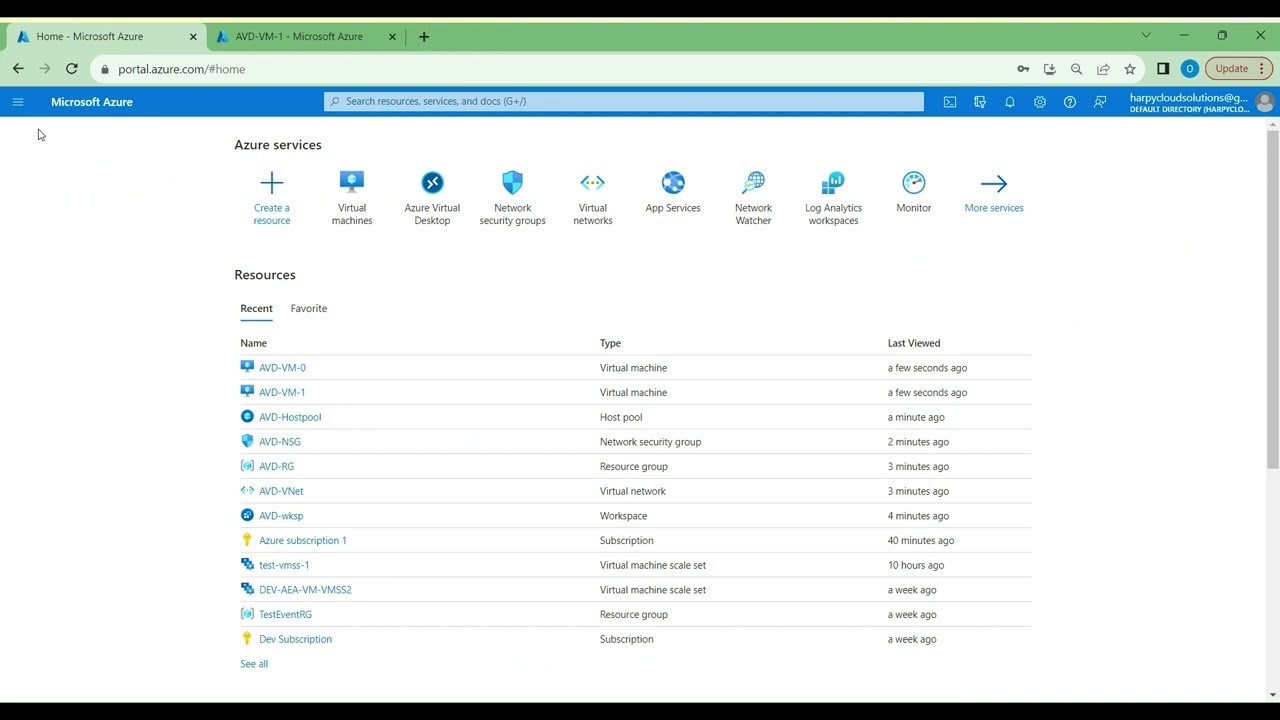This screenshot has width=1280, height=720.
Task: Bookmark this page with the star icon
Action: (1130, 69)
